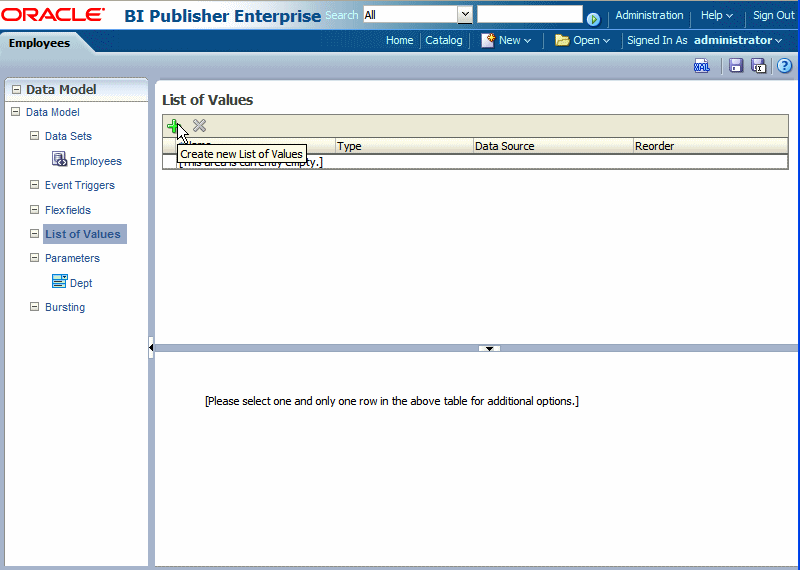Open the Catalog link
The width and height of the screenshot is (800, 570).
point(444,40)
